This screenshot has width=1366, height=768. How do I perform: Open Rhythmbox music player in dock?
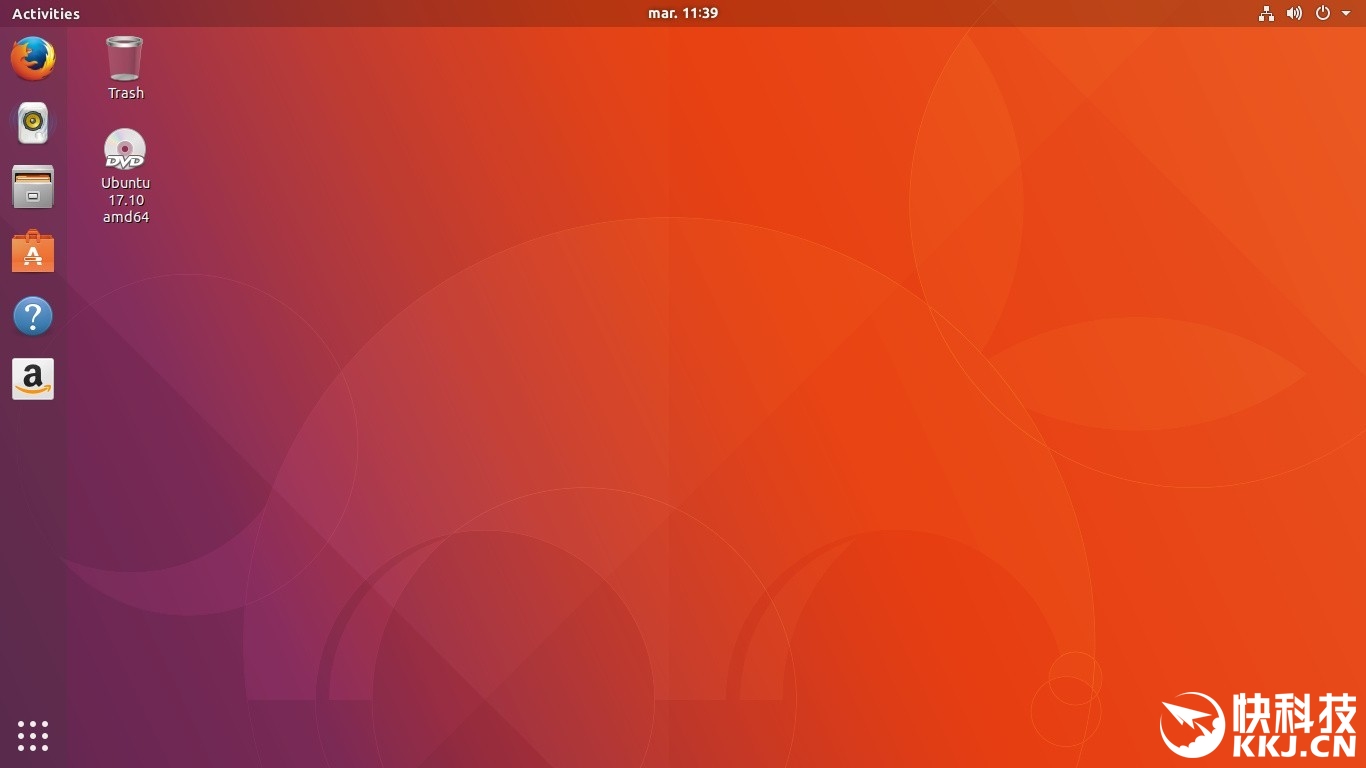pos(33,123)
